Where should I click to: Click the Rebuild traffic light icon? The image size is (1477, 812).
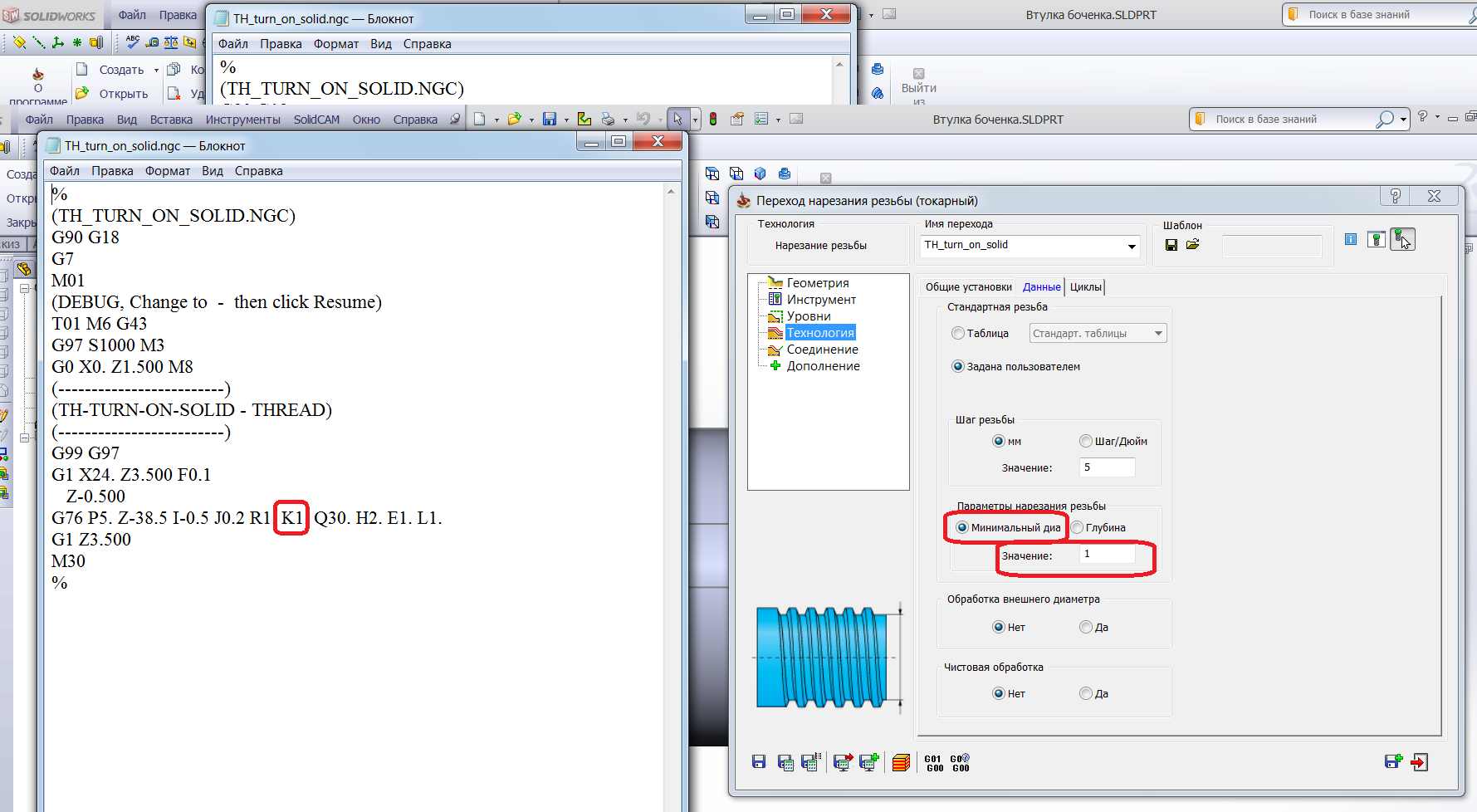(x=712, y=119)
